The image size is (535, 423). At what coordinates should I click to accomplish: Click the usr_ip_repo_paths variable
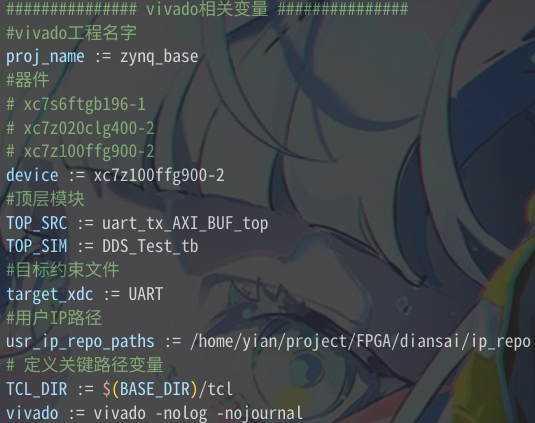point(80,341)
